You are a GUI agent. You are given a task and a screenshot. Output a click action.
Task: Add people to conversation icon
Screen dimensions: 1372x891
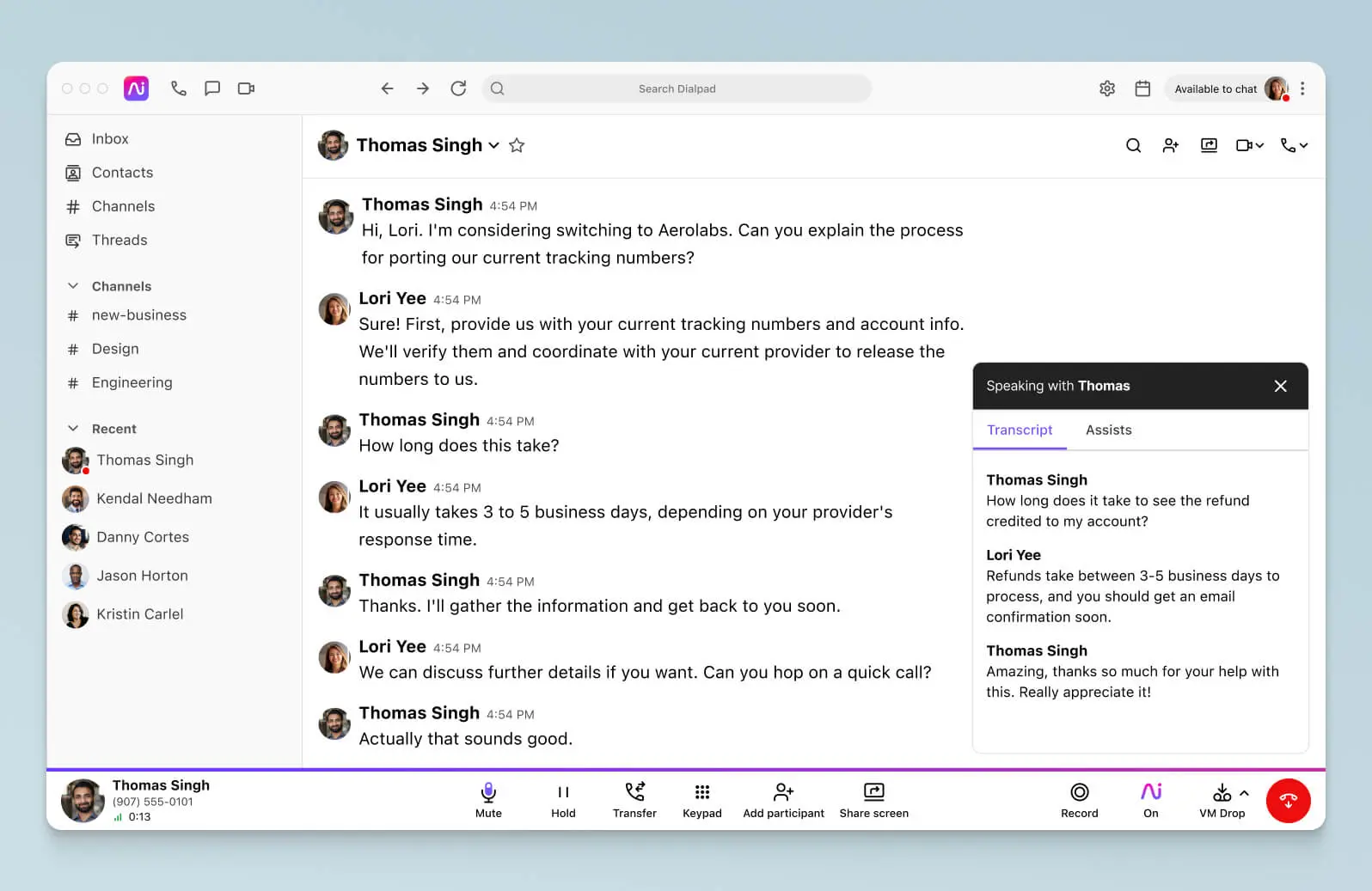pos(1170,145)
